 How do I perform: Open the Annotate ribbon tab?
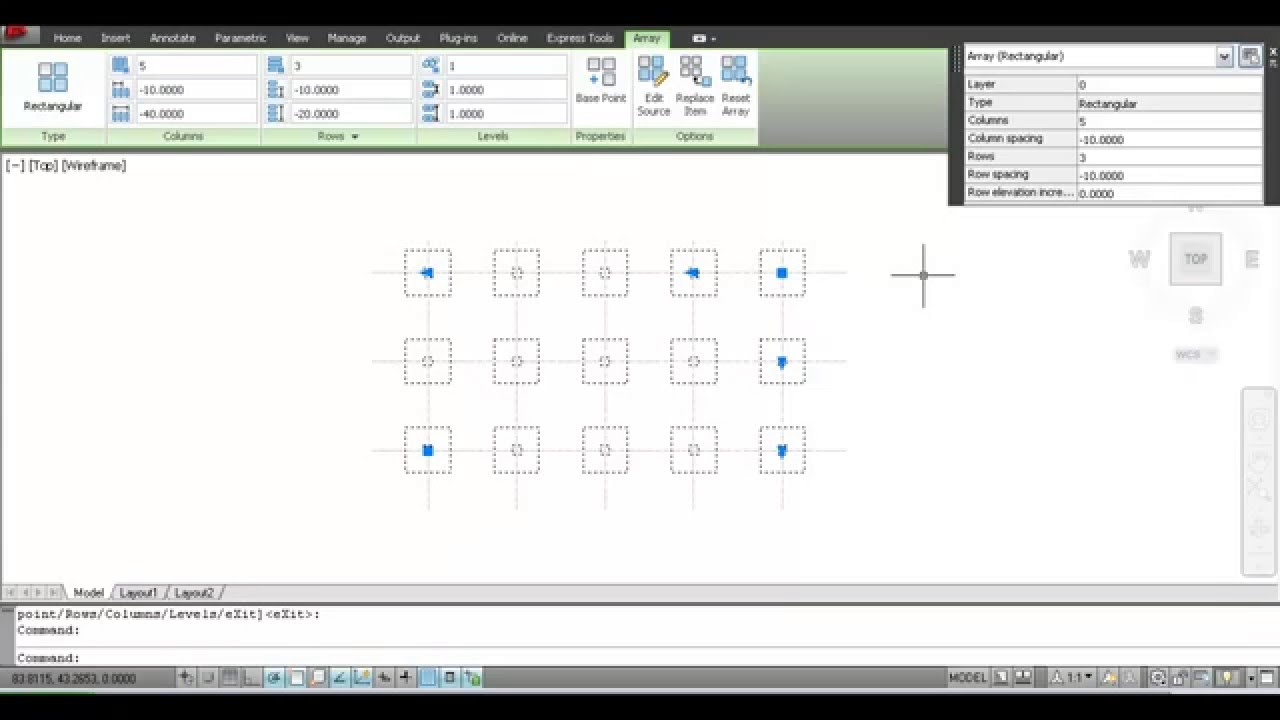pyautogui.click(x=173, y=38)
